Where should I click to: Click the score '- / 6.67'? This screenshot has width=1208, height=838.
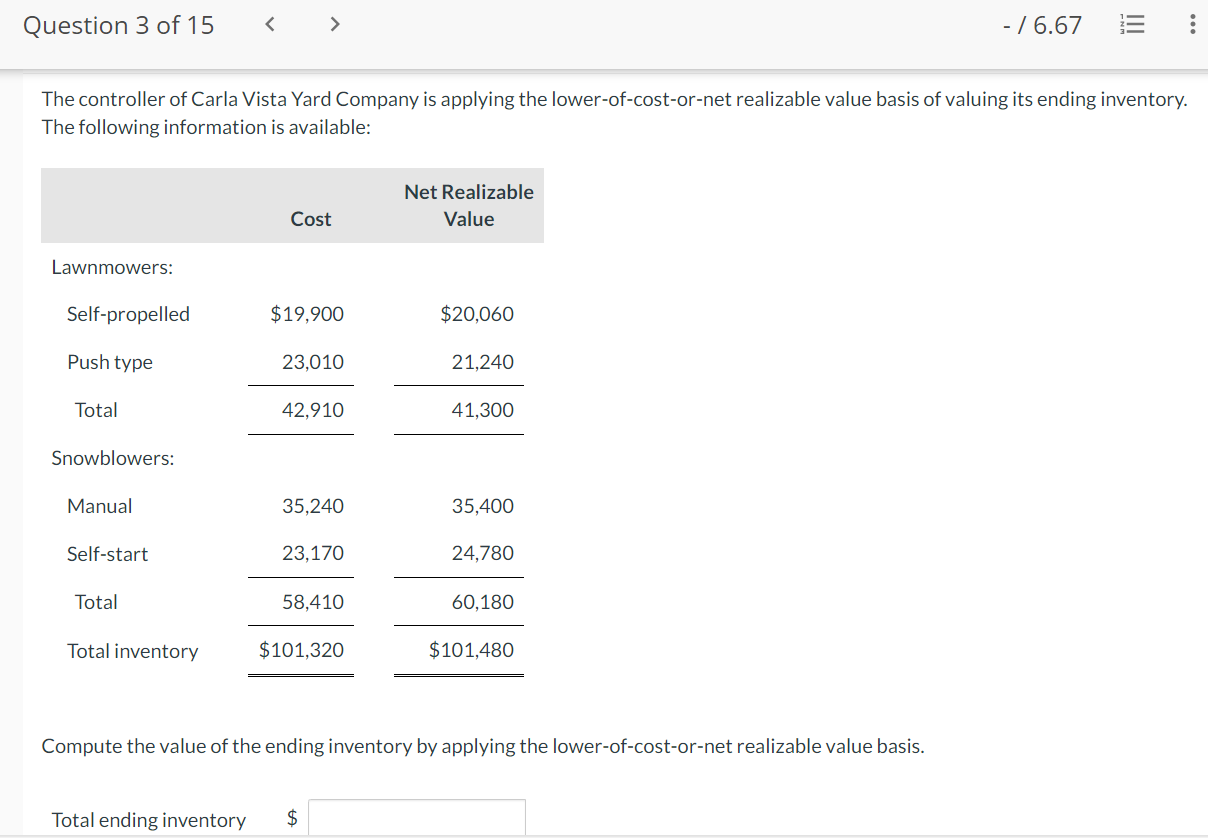pyautogui.click(x=1042, y=25)
